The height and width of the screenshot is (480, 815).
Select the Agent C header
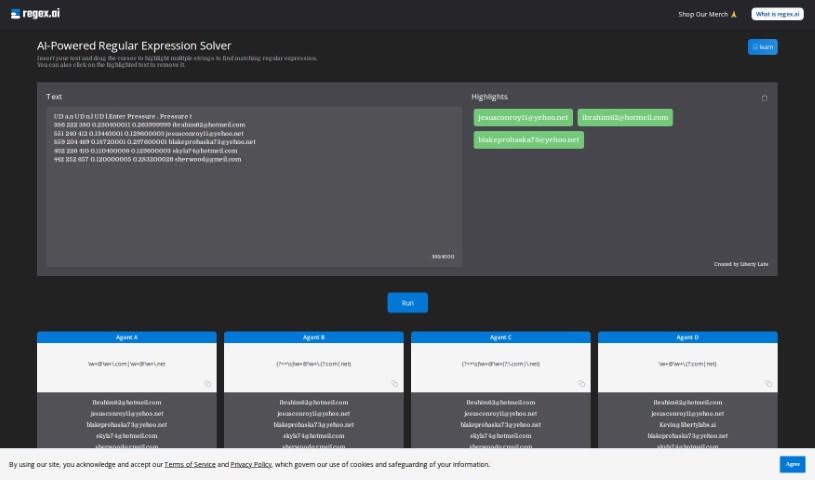[501, 338]
